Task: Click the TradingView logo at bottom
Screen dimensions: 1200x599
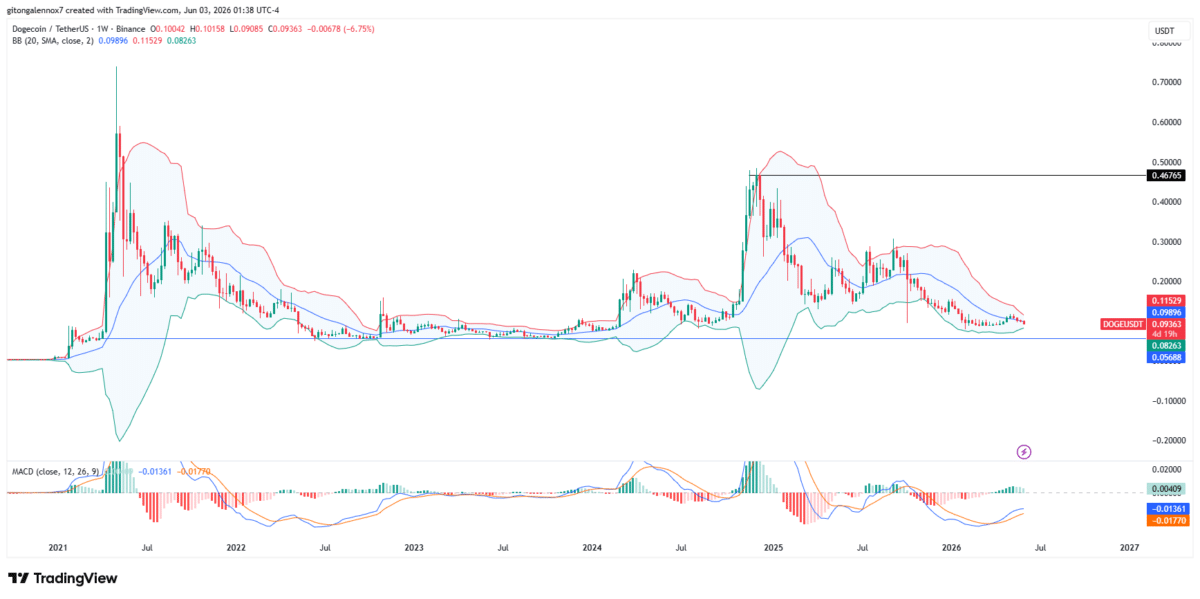Action: pos(62,578)
